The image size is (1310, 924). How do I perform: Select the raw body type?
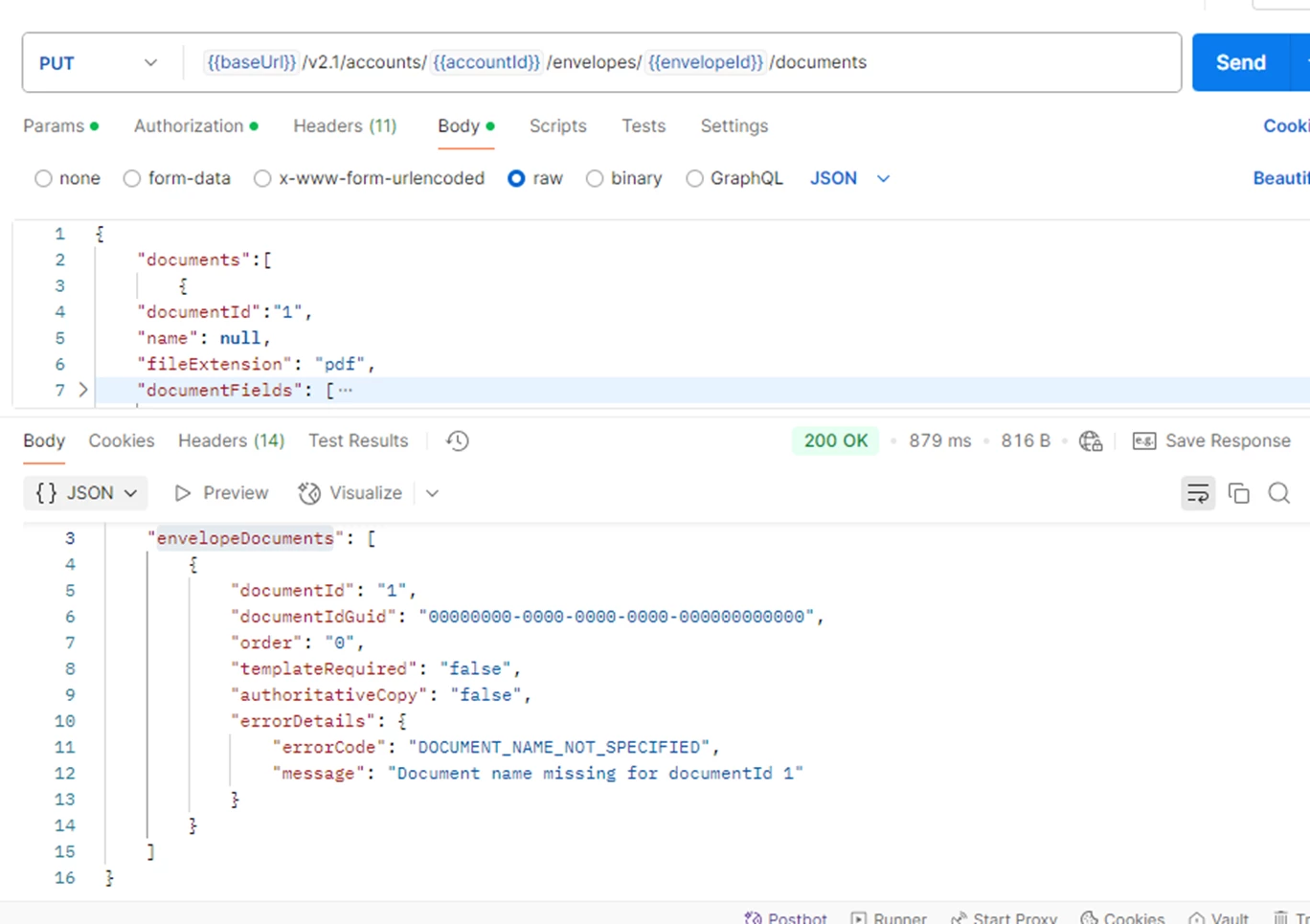(x=516, y=178)
